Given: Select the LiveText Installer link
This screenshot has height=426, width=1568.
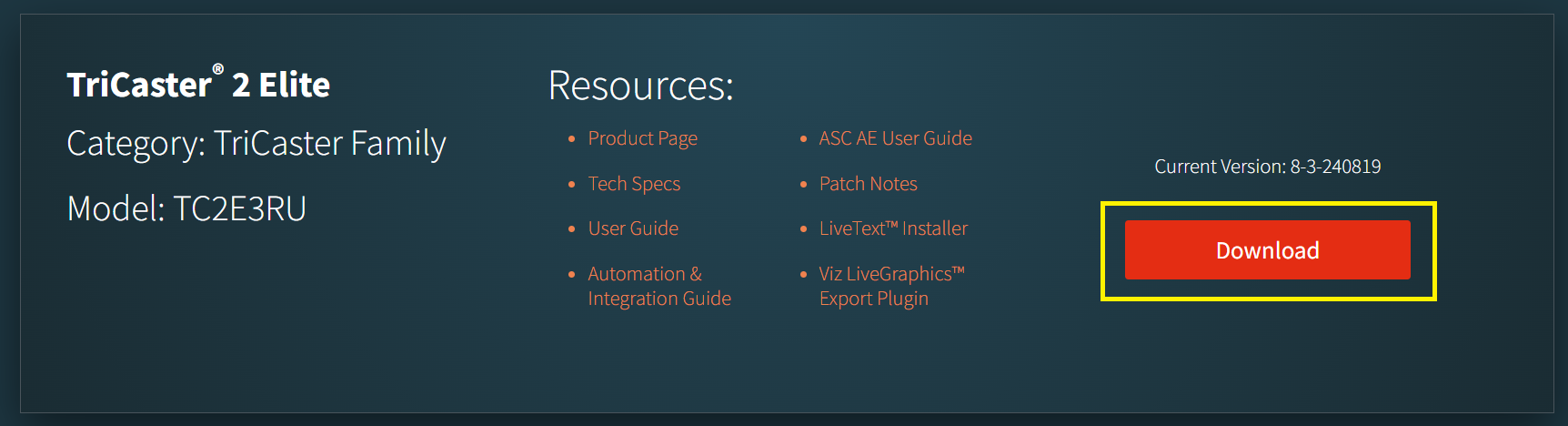Looking at the screenshot, I should pos(893,228).
